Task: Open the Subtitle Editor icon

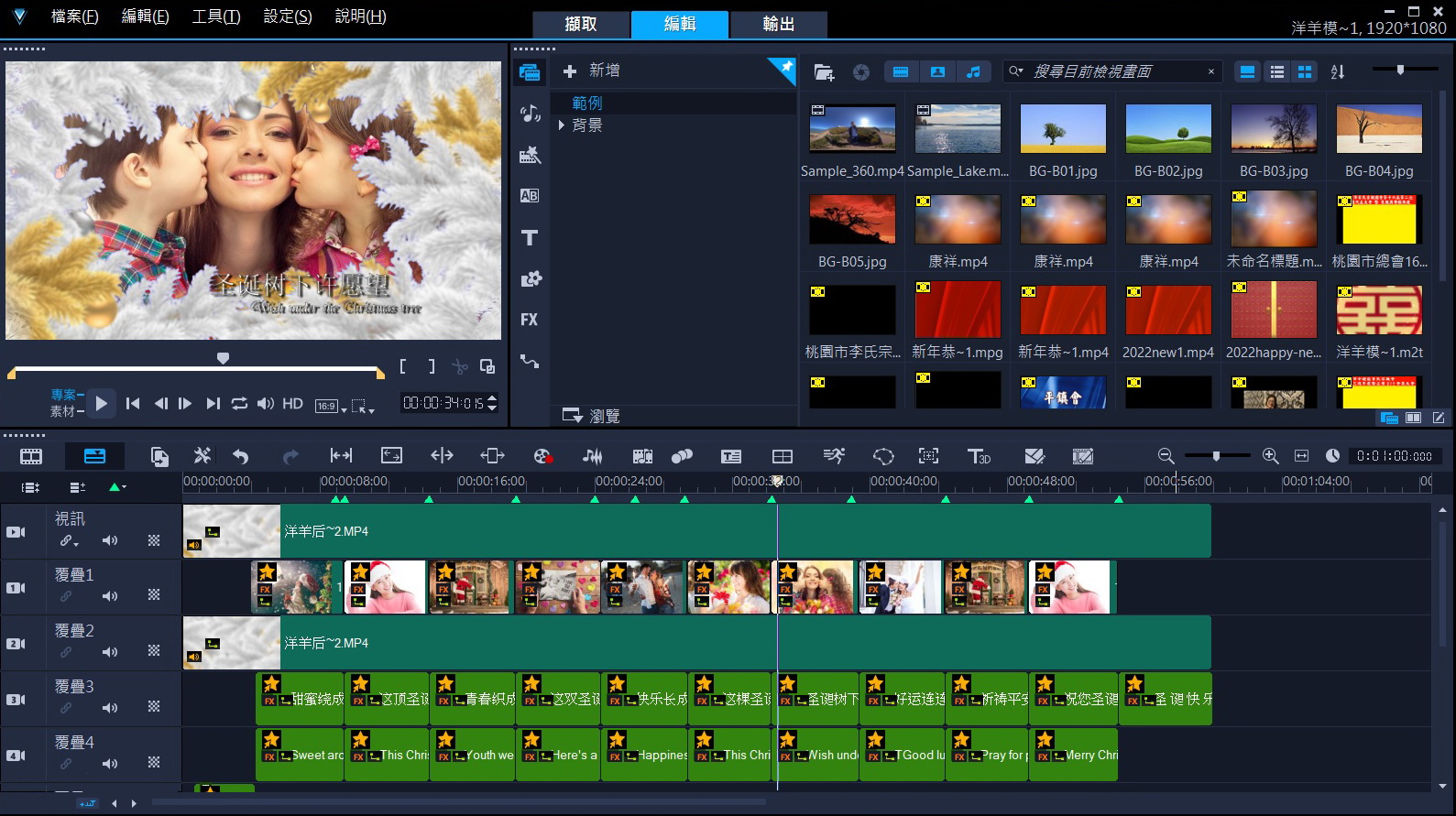Action: coord(731,456)
